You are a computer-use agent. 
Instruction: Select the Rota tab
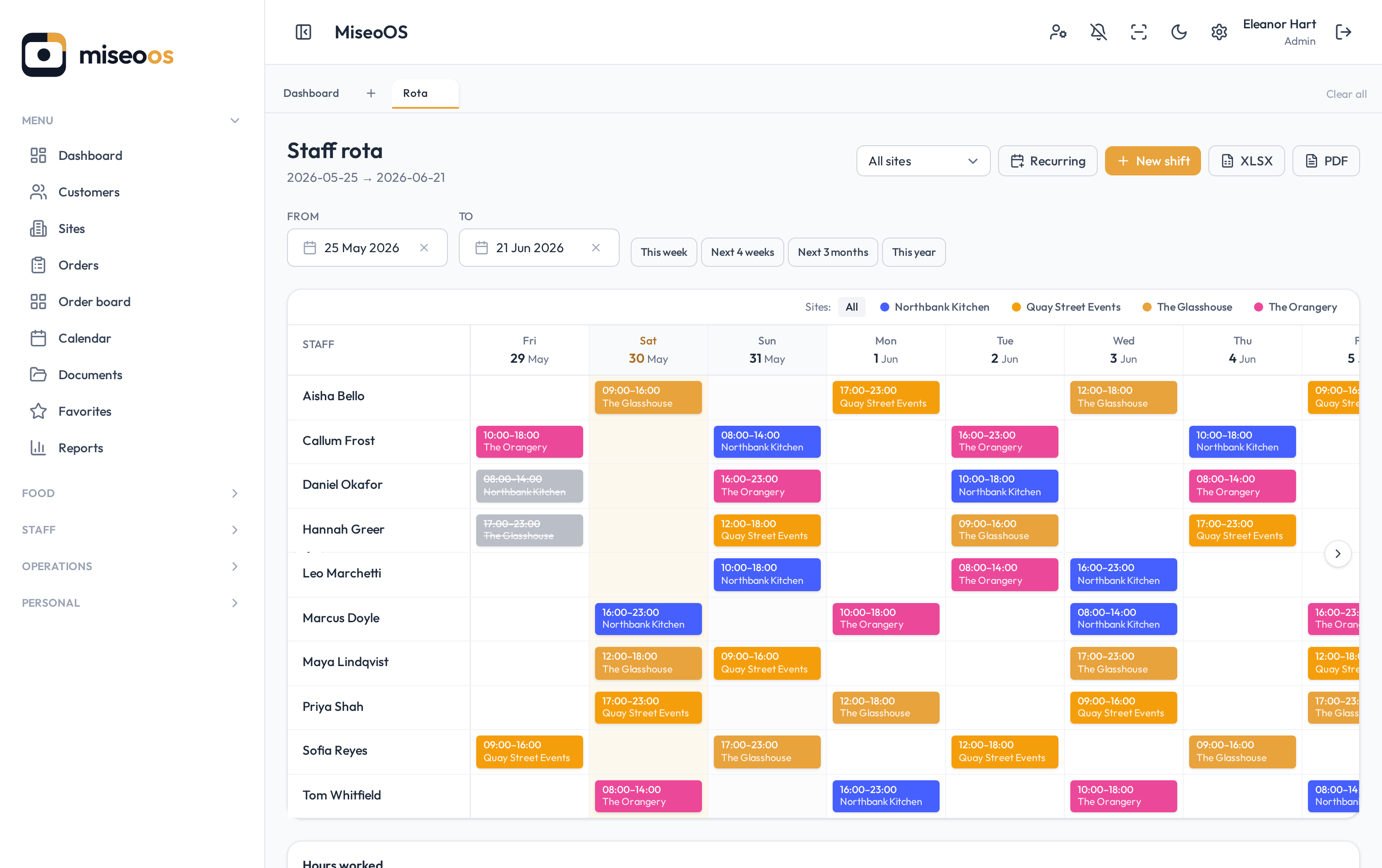pos(425,93)
